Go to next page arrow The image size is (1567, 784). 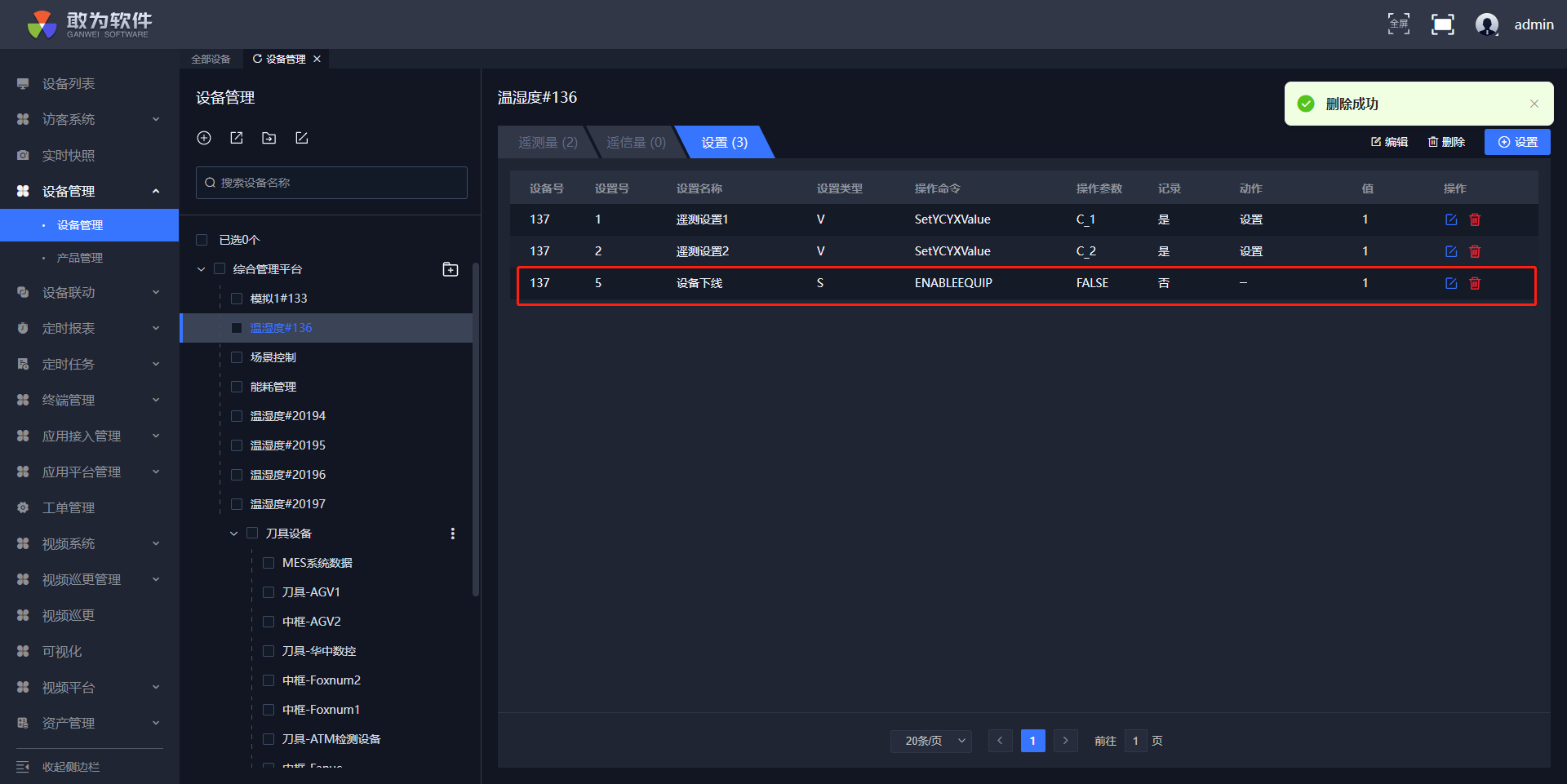(1066, 741)
